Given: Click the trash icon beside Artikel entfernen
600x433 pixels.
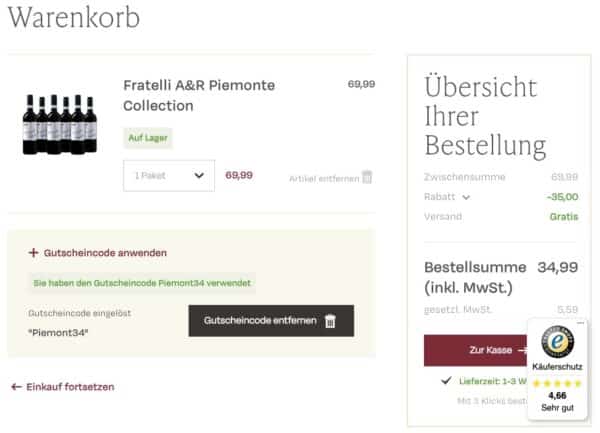Looking at the screenshot, I should click(367, 177).
